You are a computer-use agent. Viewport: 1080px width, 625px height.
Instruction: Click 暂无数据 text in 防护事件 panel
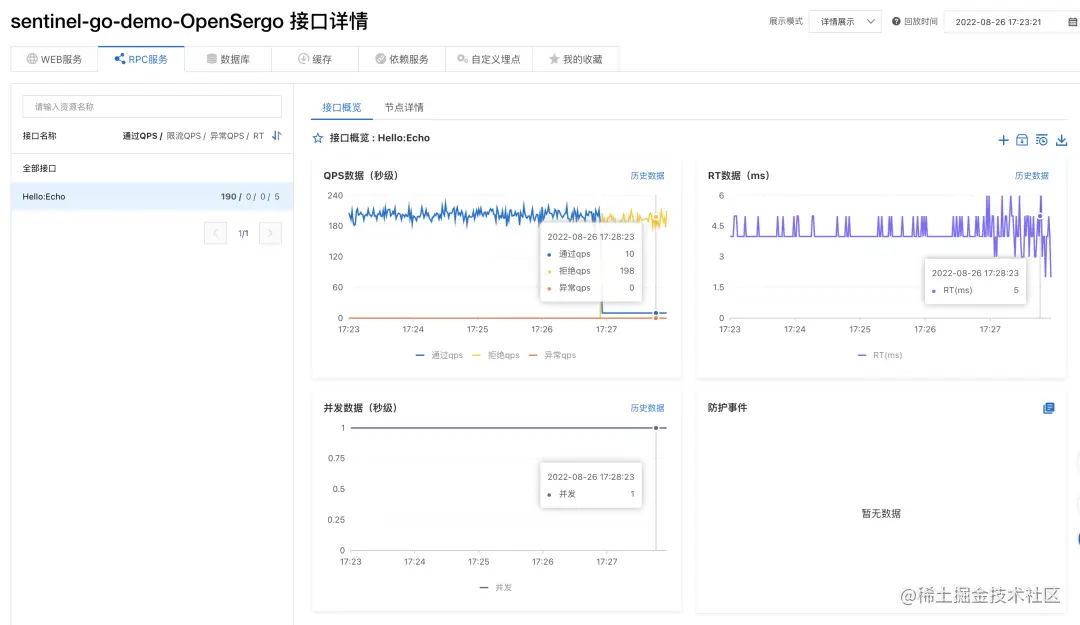881,513
